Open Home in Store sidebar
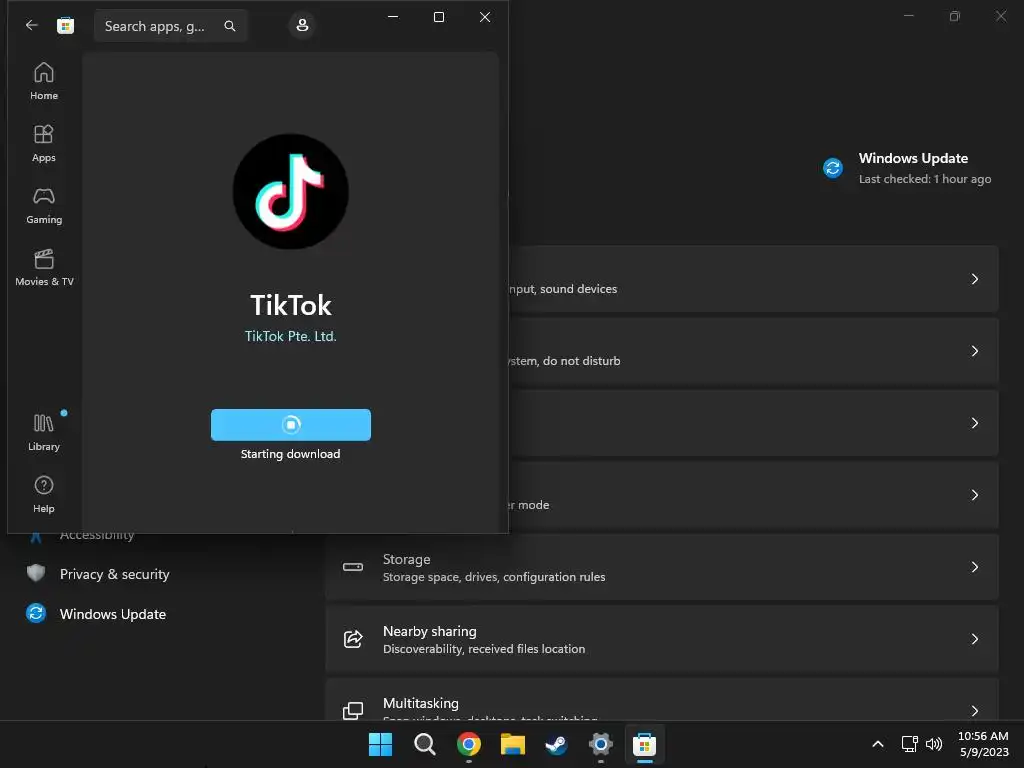 (x=44, y=81)
